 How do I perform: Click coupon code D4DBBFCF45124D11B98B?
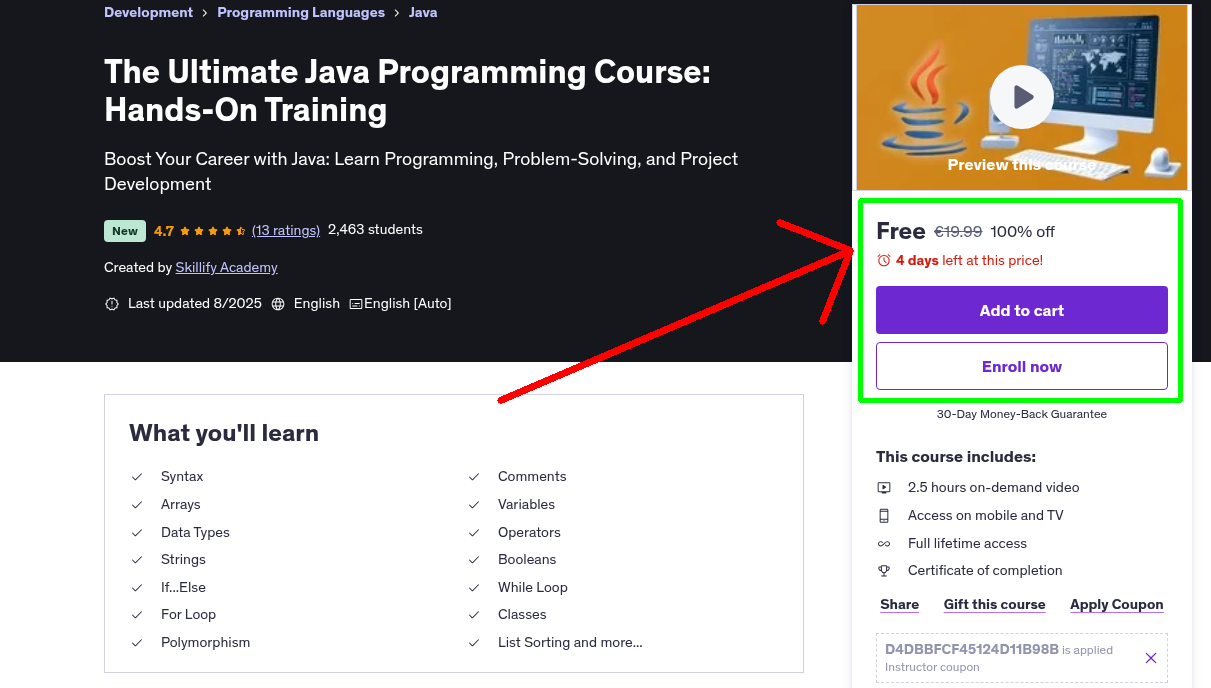pos(972,649)
